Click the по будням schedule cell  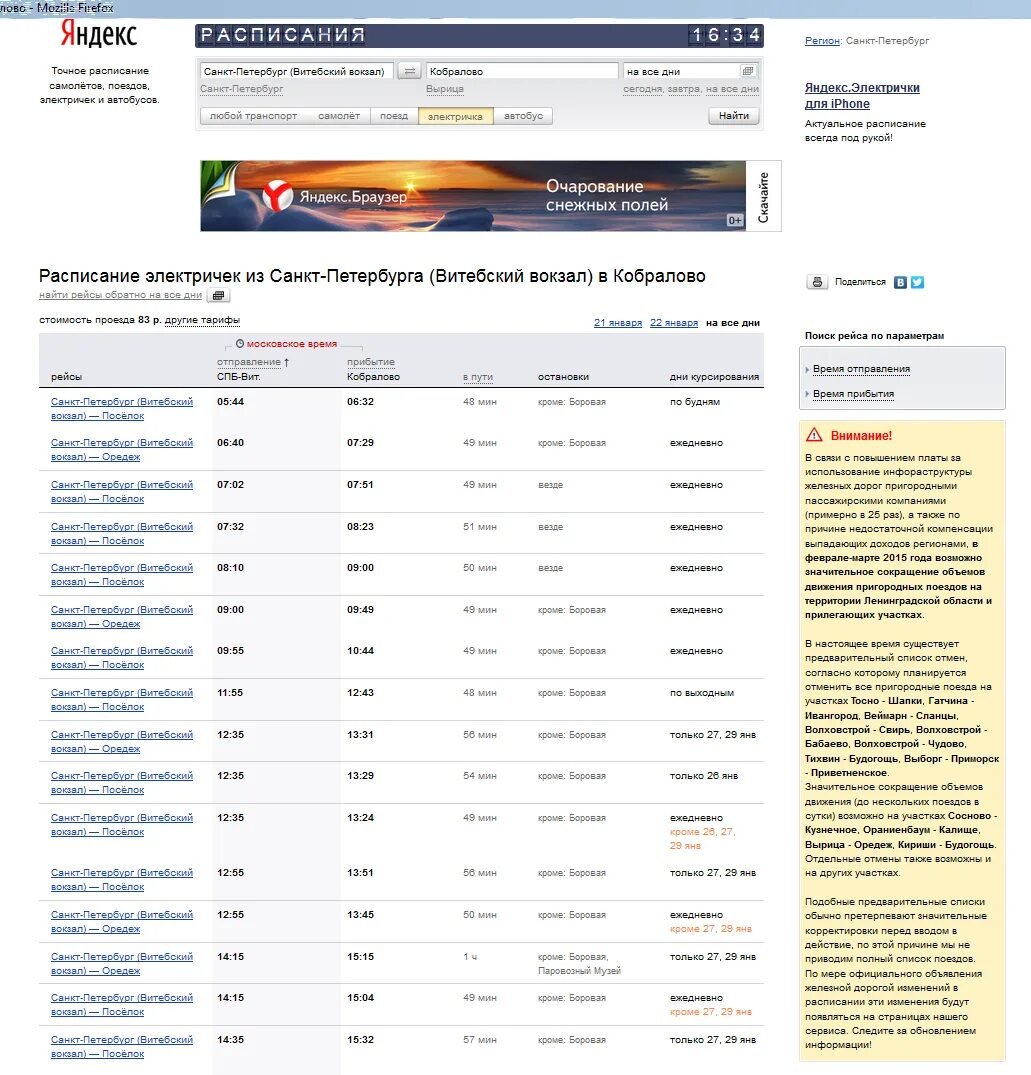coord(695,402)
